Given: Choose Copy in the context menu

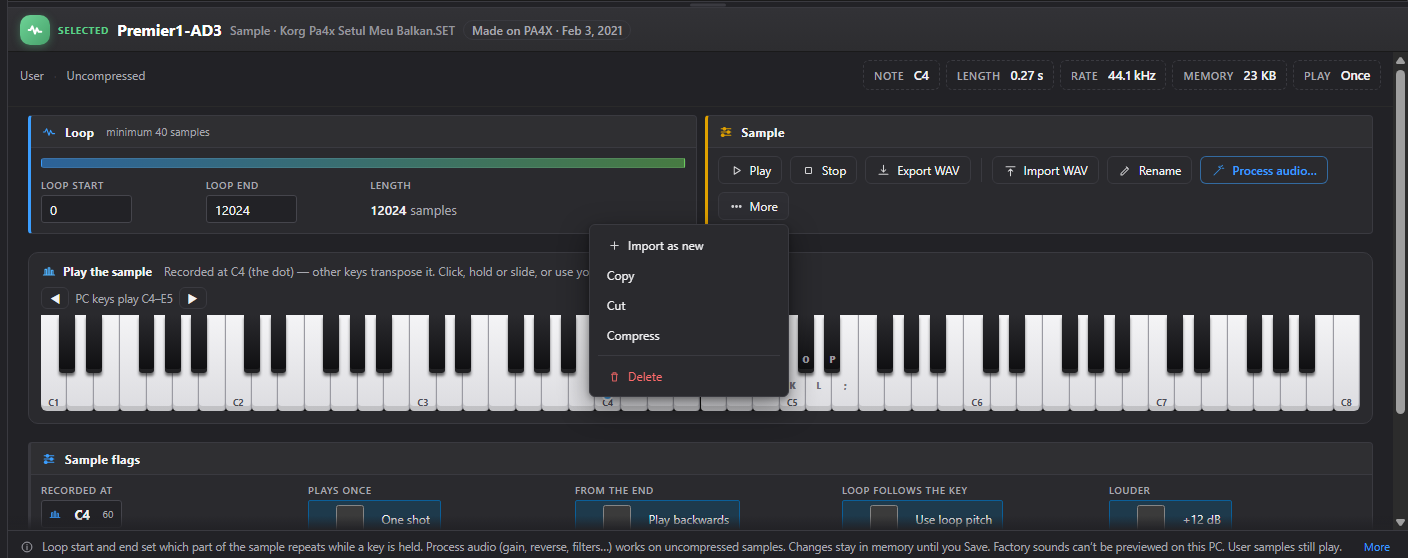Looking at the screenshot, I should [689, 276].
